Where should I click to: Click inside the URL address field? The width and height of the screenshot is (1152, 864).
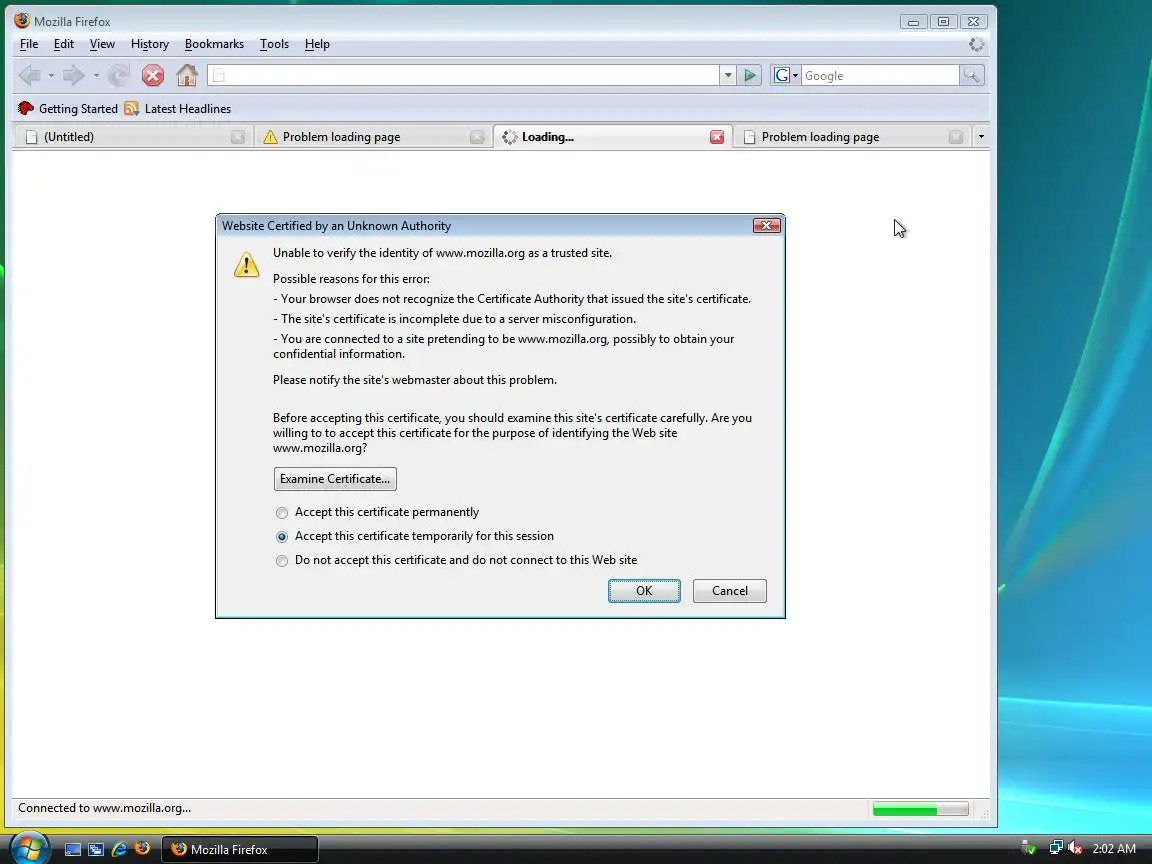(x=463, y=75)
